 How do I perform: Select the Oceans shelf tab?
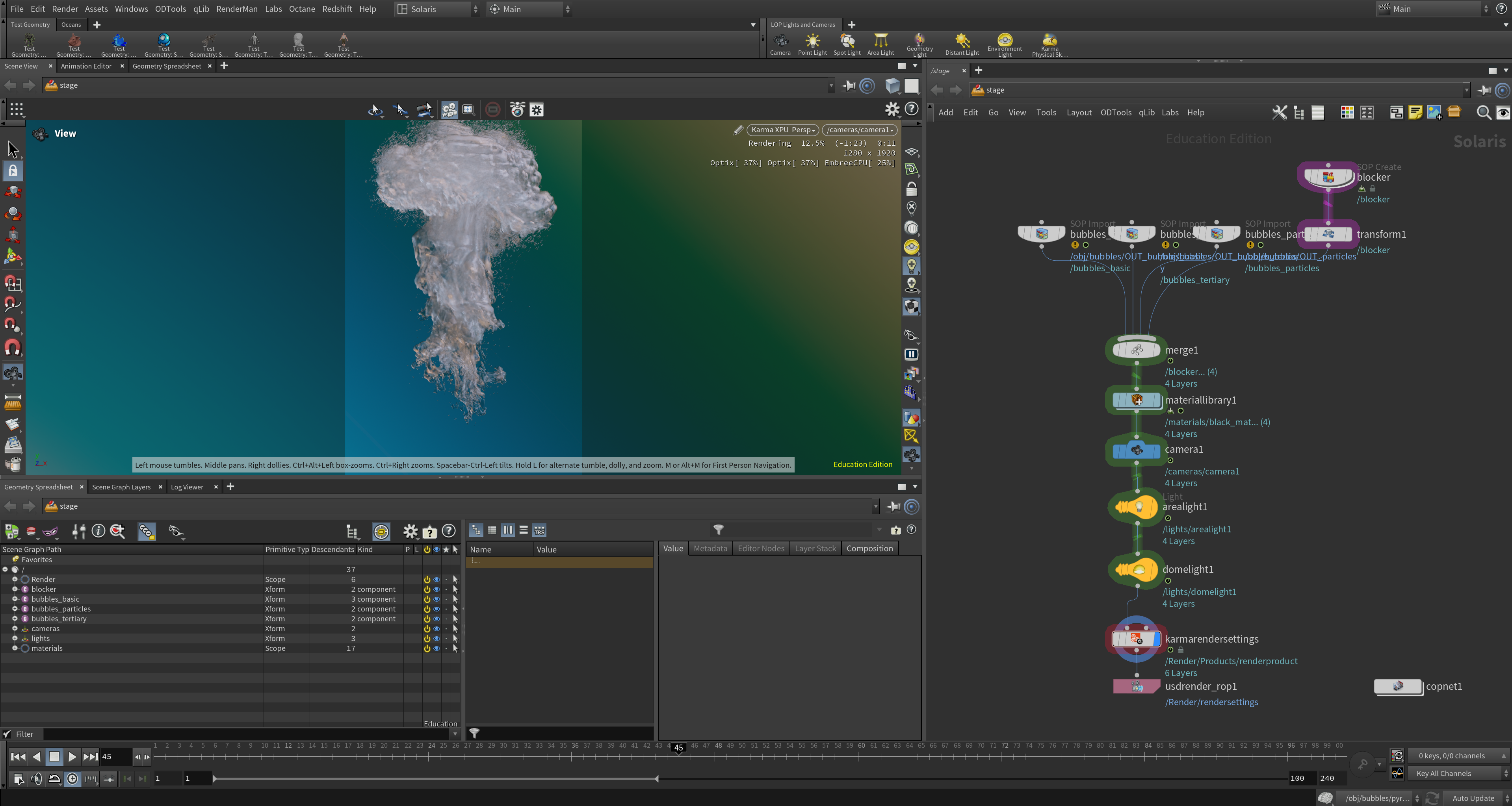coord(71,25)
